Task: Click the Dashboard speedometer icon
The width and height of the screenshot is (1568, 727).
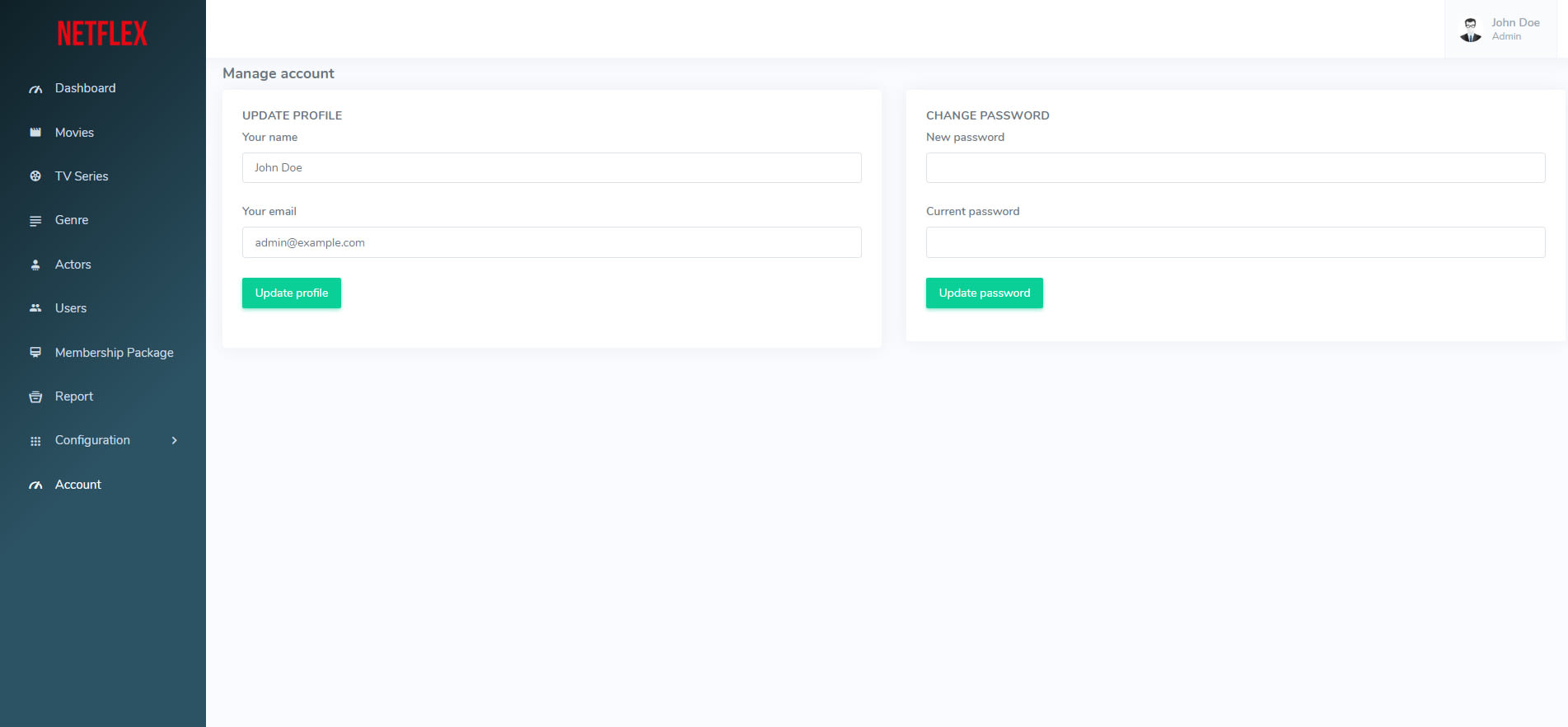Action: click(x=35, y=89)
